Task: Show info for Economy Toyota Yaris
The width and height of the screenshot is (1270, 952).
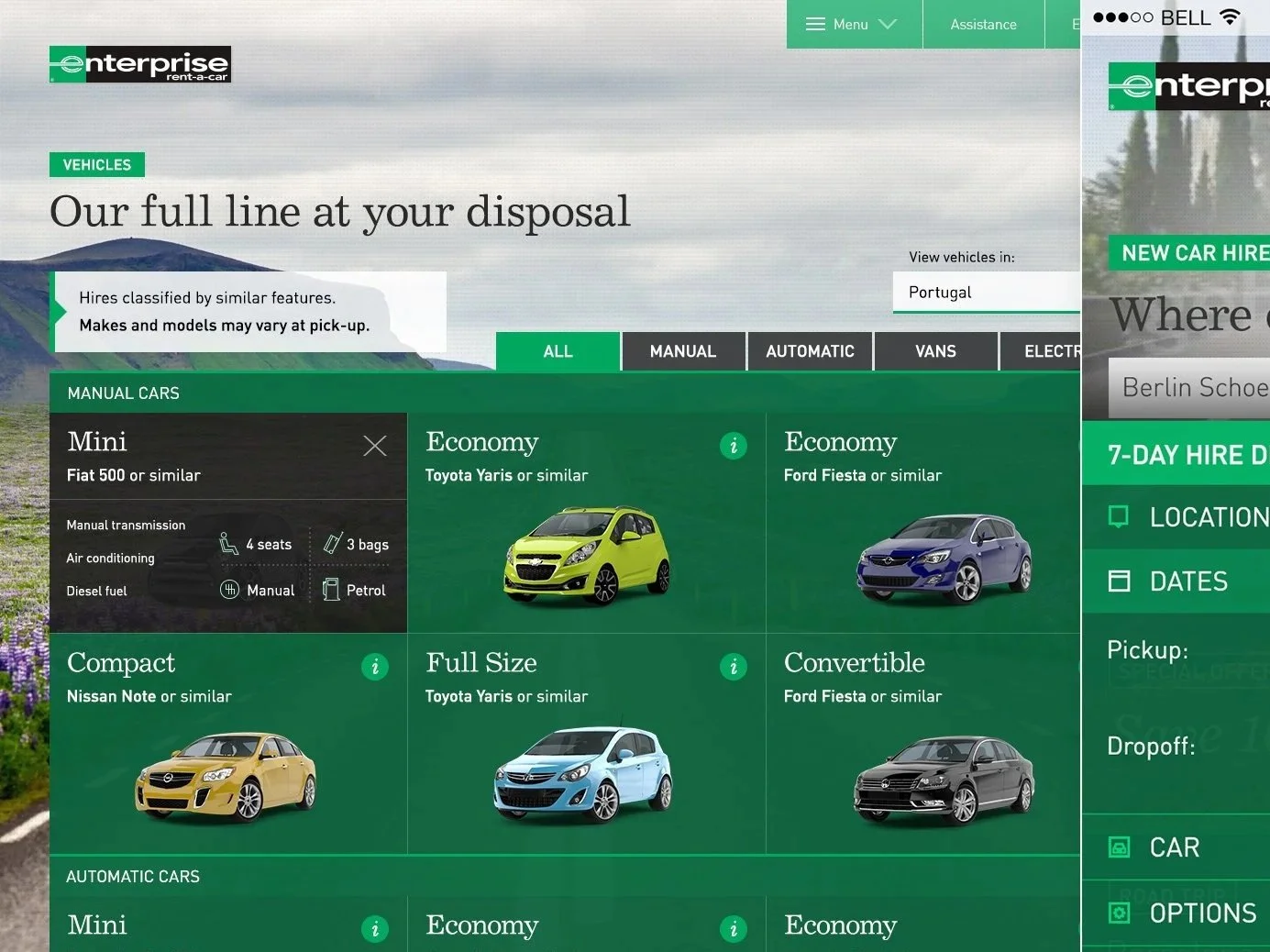Action: [733, 446]
